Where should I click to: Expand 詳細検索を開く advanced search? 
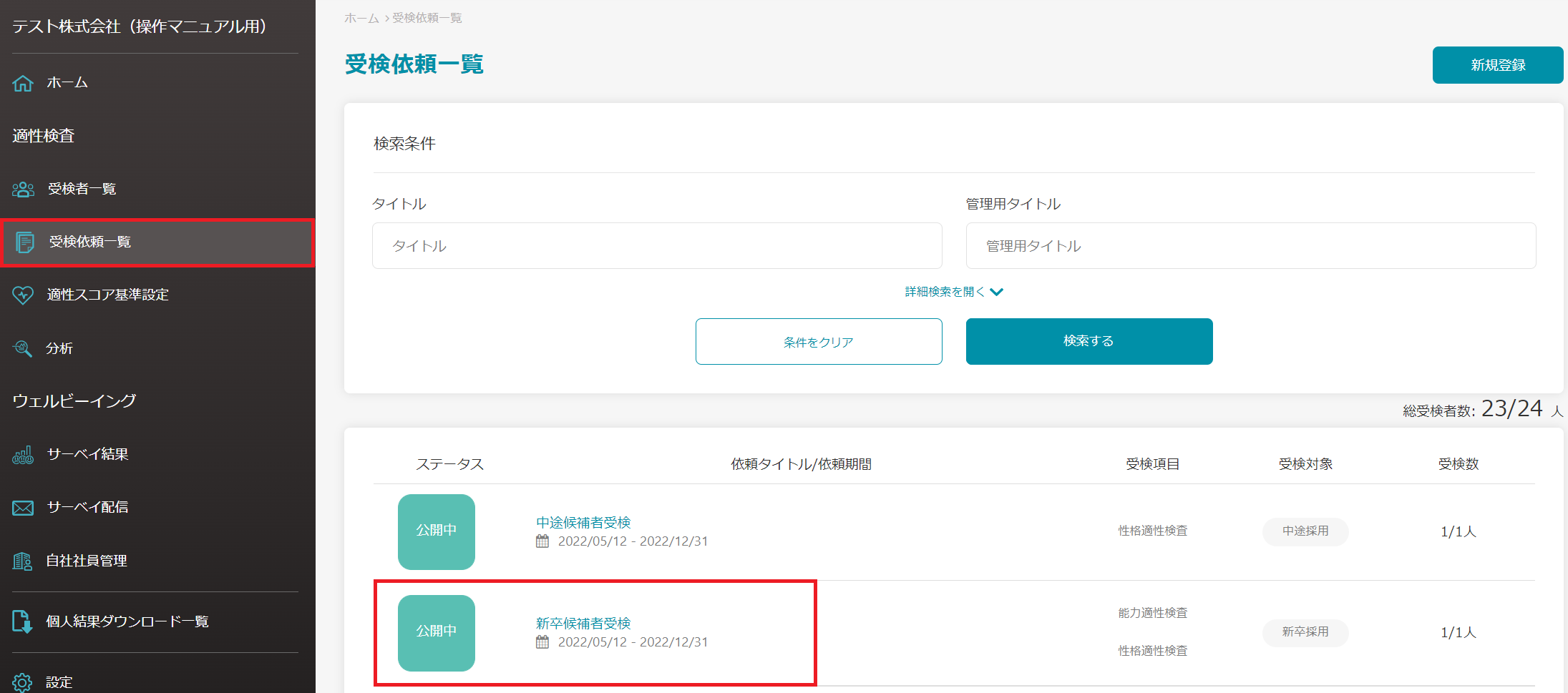(x=945, y=292)
